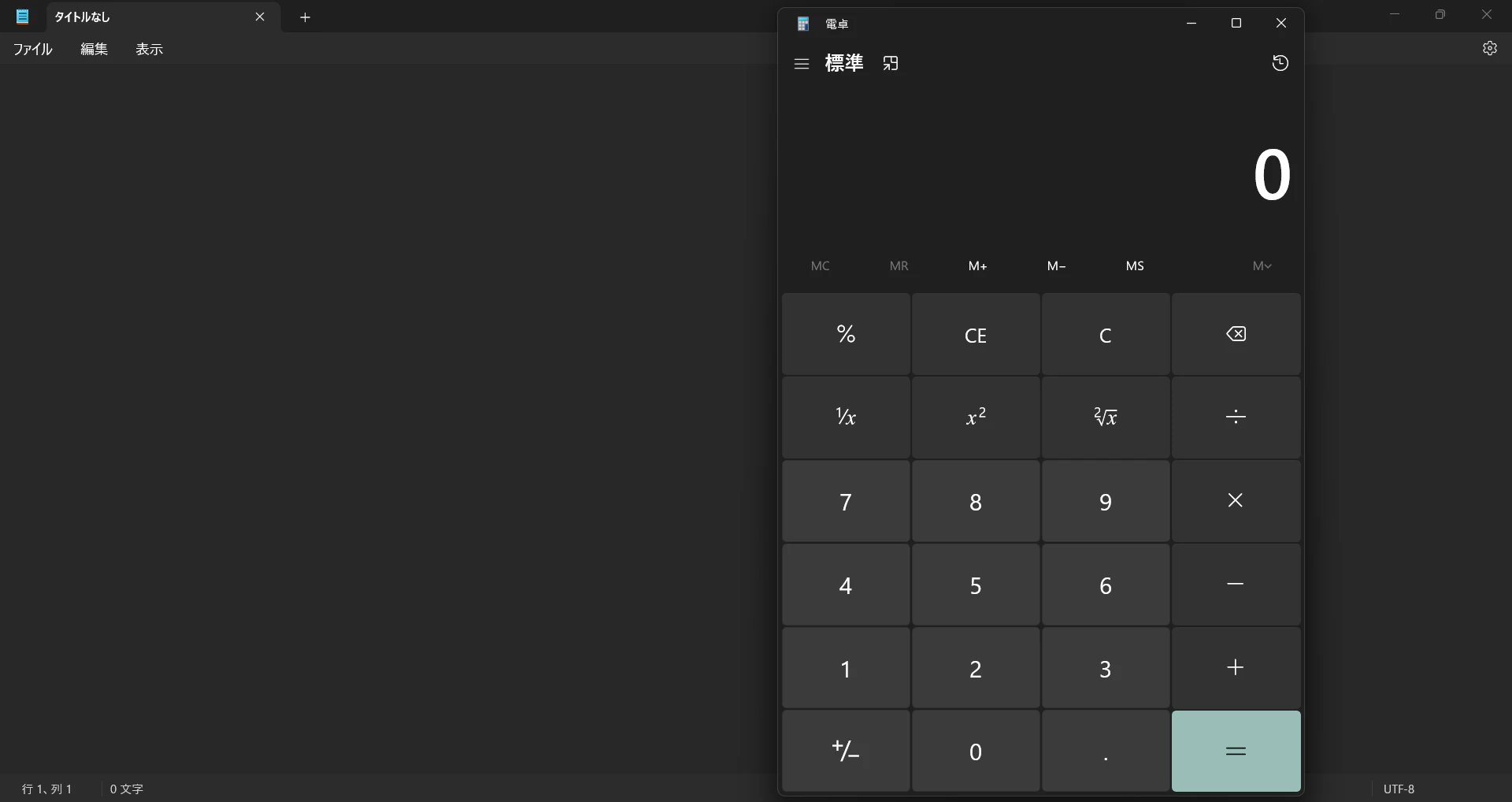Open the memory flyout dropdown
Image resolution: width=1512 pixels, height=802 pixels.
pos(1263,265)
